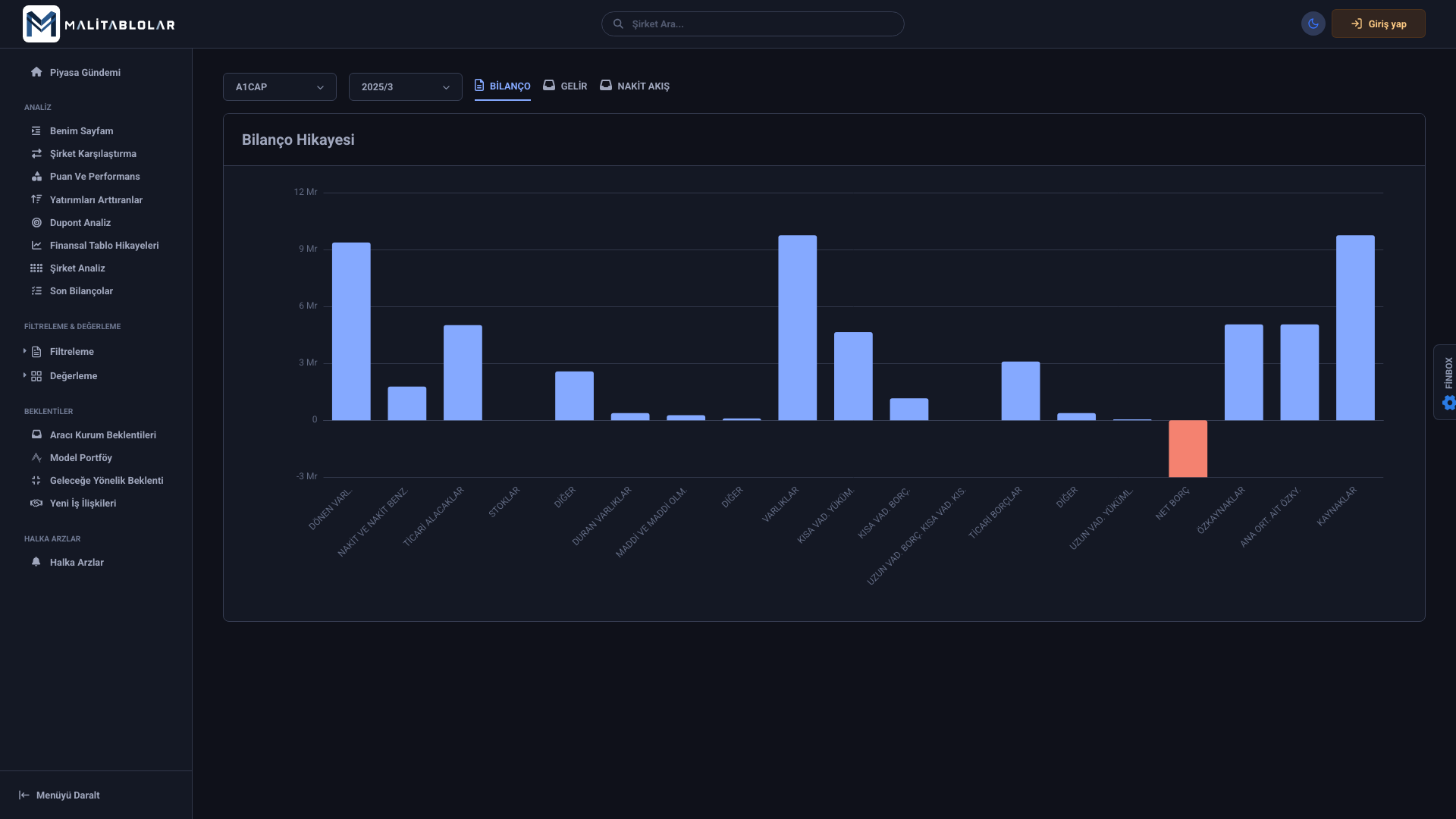Open Finansal Tablo Hikayeleri chart icon

coord(36,246)
